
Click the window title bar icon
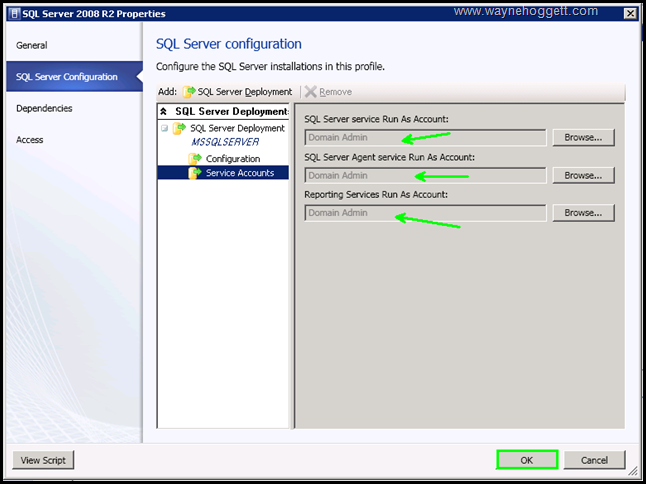[x=14, y=14]
